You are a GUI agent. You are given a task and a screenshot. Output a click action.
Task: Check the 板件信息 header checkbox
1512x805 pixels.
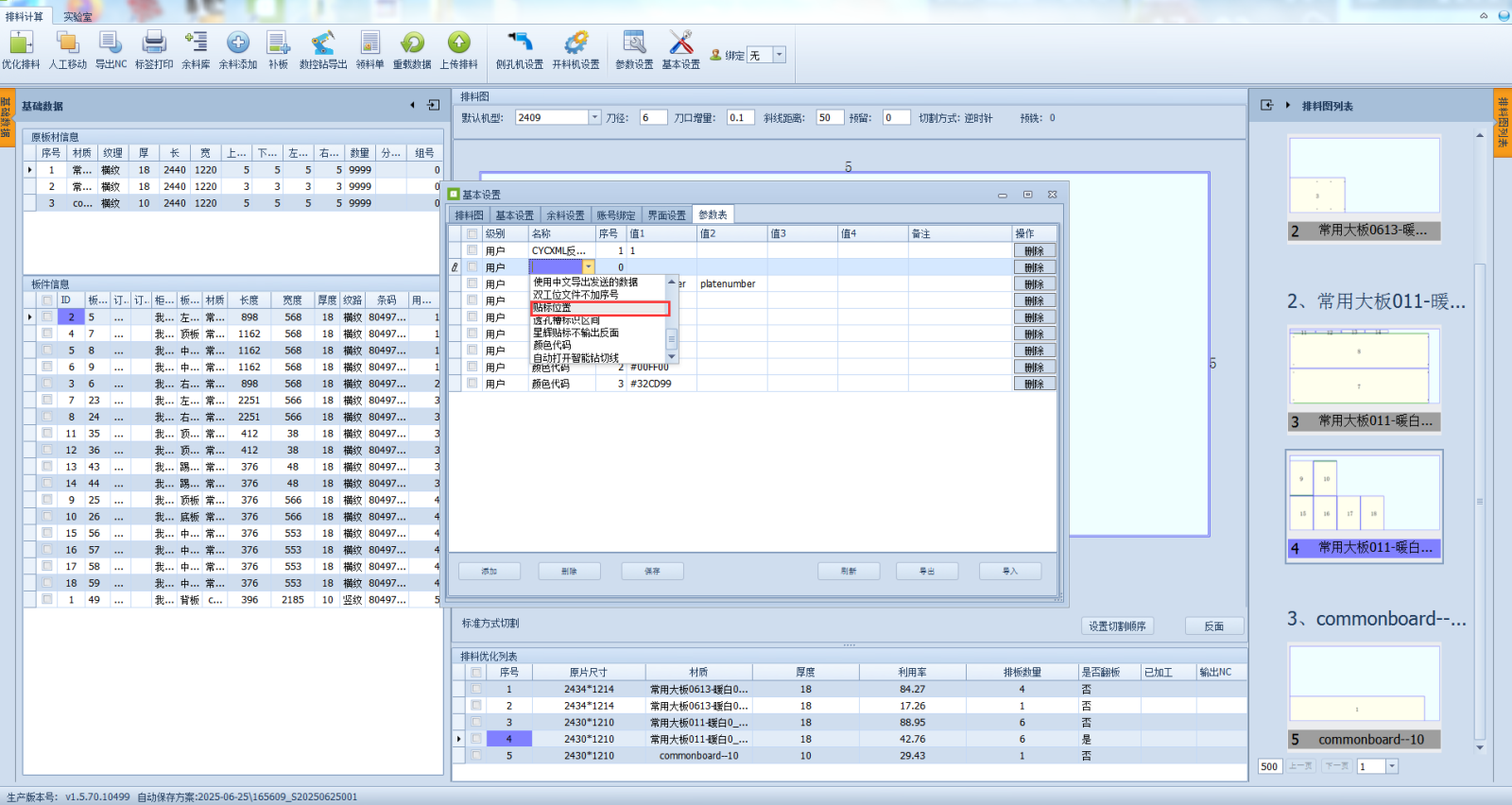(46, 300)
